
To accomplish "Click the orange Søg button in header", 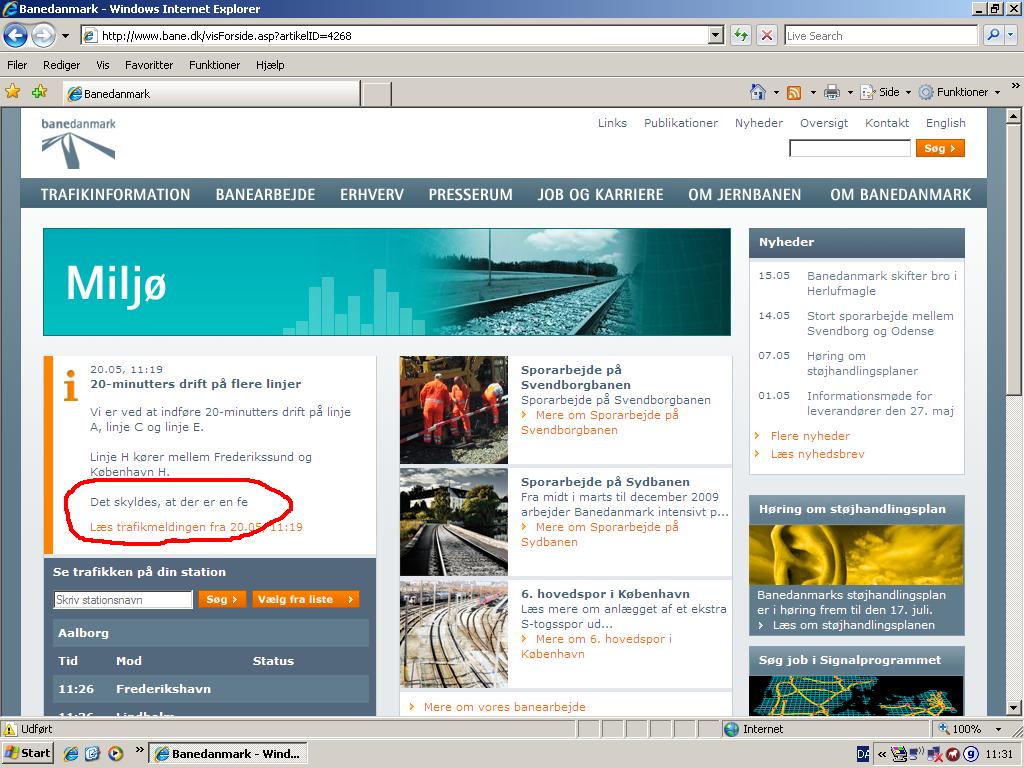I will pyautogui.click(x=940, y=148).
